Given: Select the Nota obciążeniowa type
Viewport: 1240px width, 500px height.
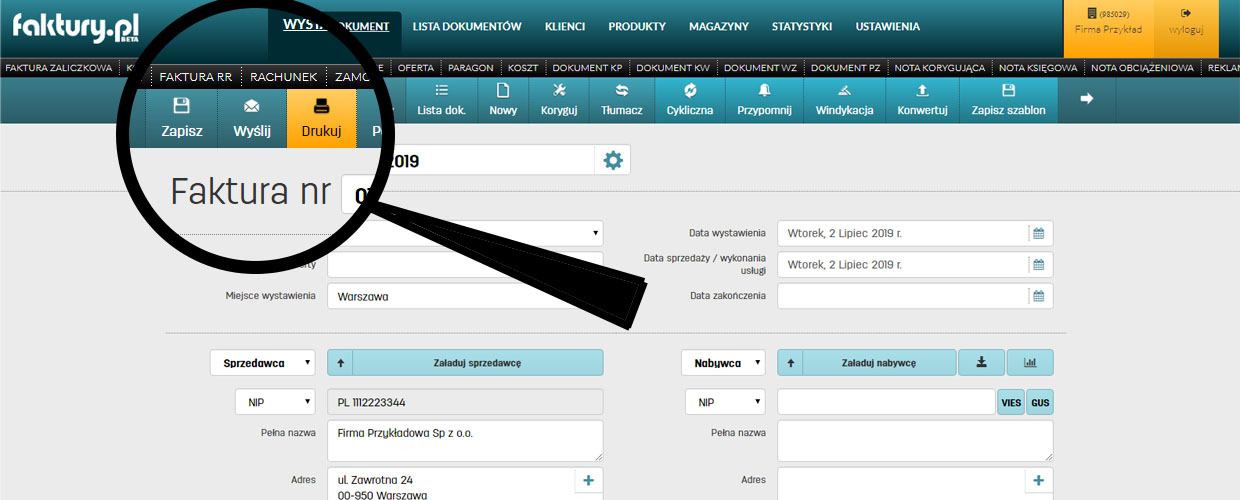Looking at the screenshot, I should tap(1142, 68).
